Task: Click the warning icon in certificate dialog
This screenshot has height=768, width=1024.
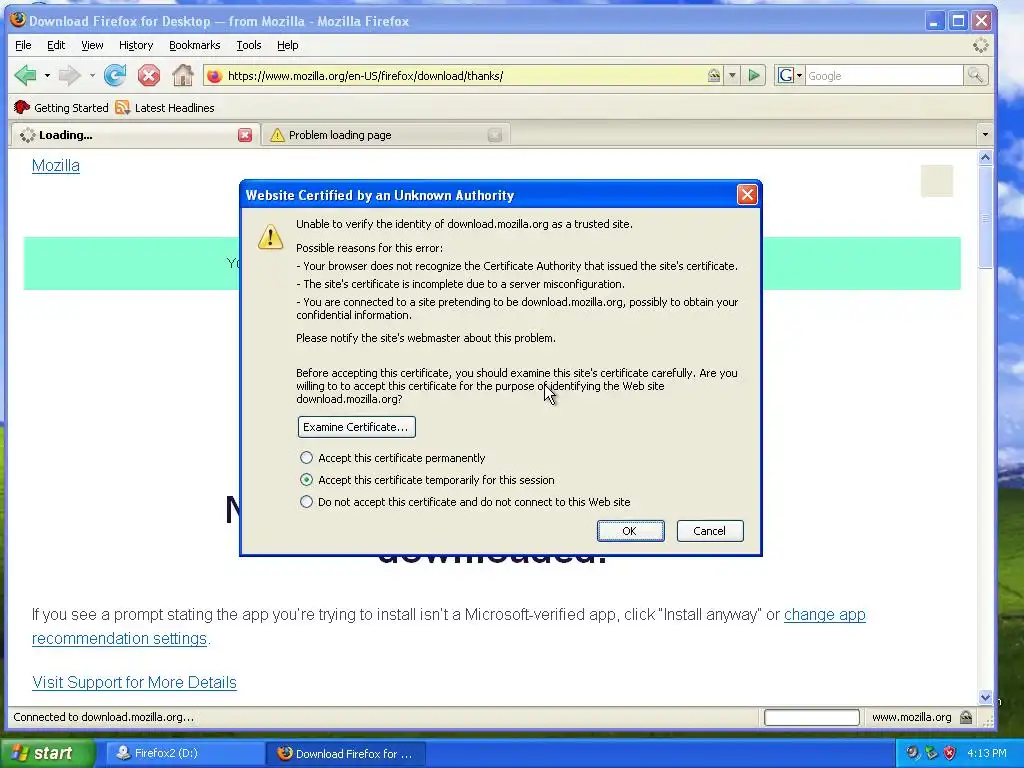Action: 270,236
